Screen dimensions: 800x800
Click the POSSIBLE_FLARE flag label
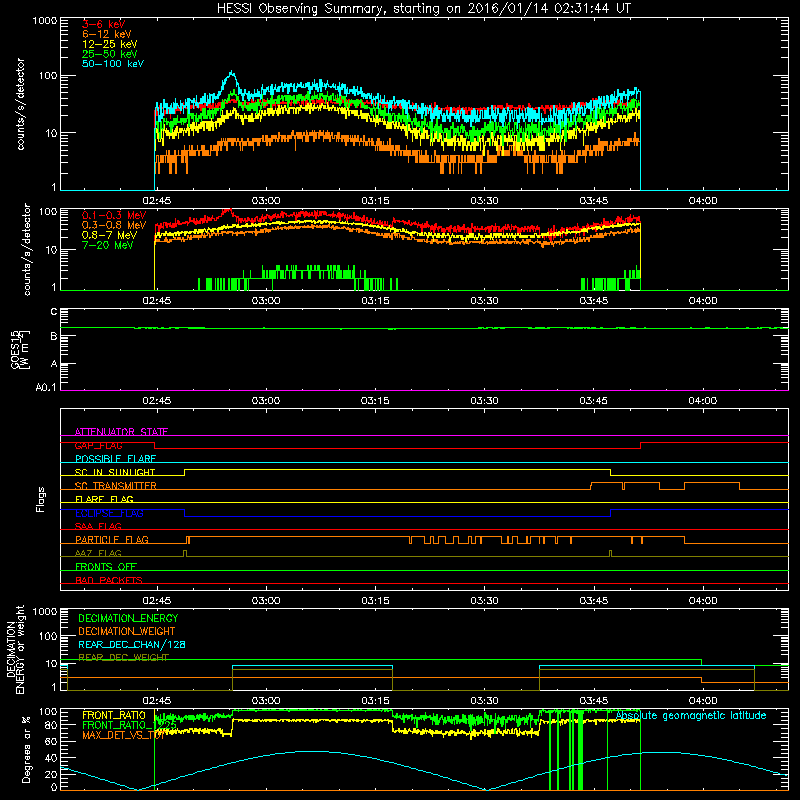click(x=115, y=459)
